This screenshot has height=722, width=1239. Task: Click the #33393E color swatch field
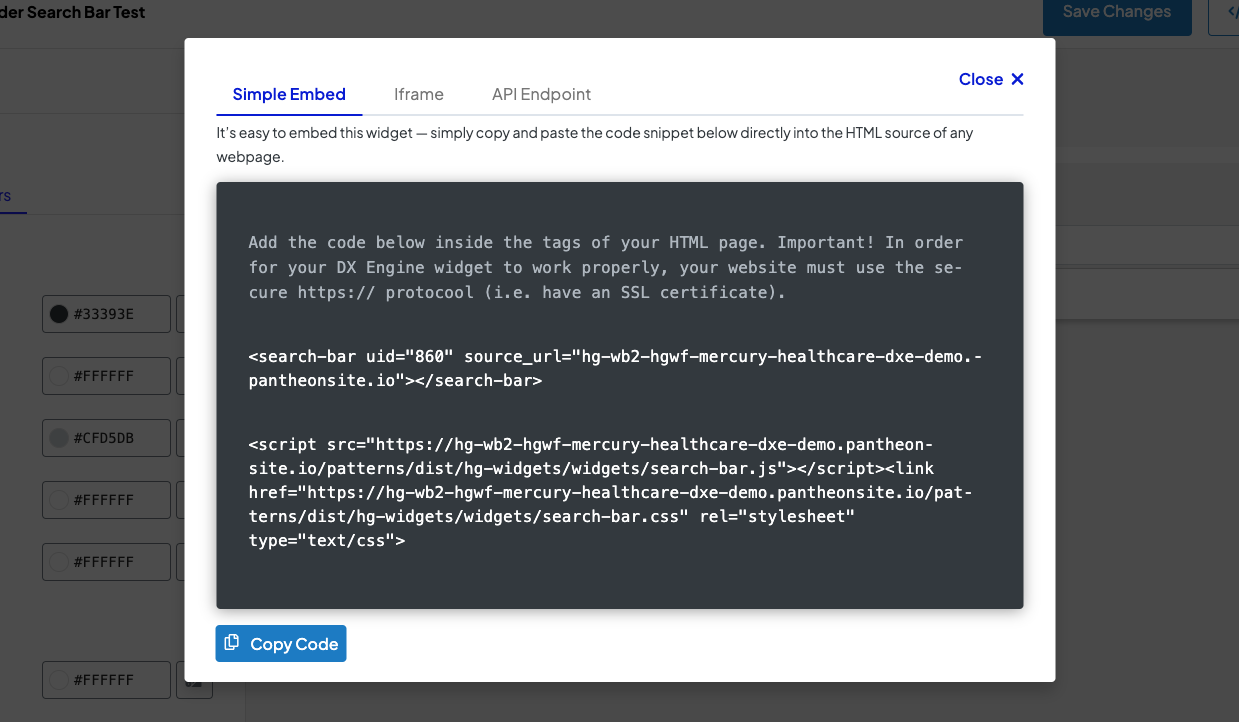click(106, 313)
